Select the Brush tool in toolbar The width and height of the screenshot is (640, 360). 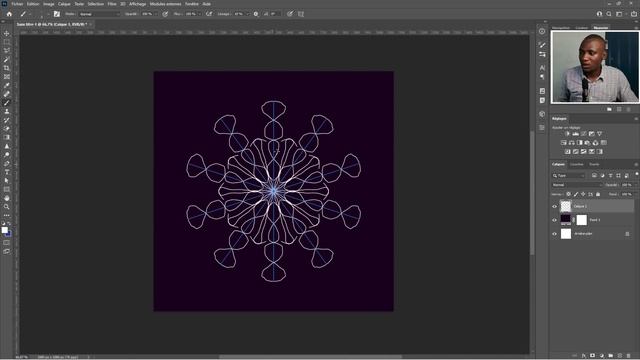tap(7, 103)
